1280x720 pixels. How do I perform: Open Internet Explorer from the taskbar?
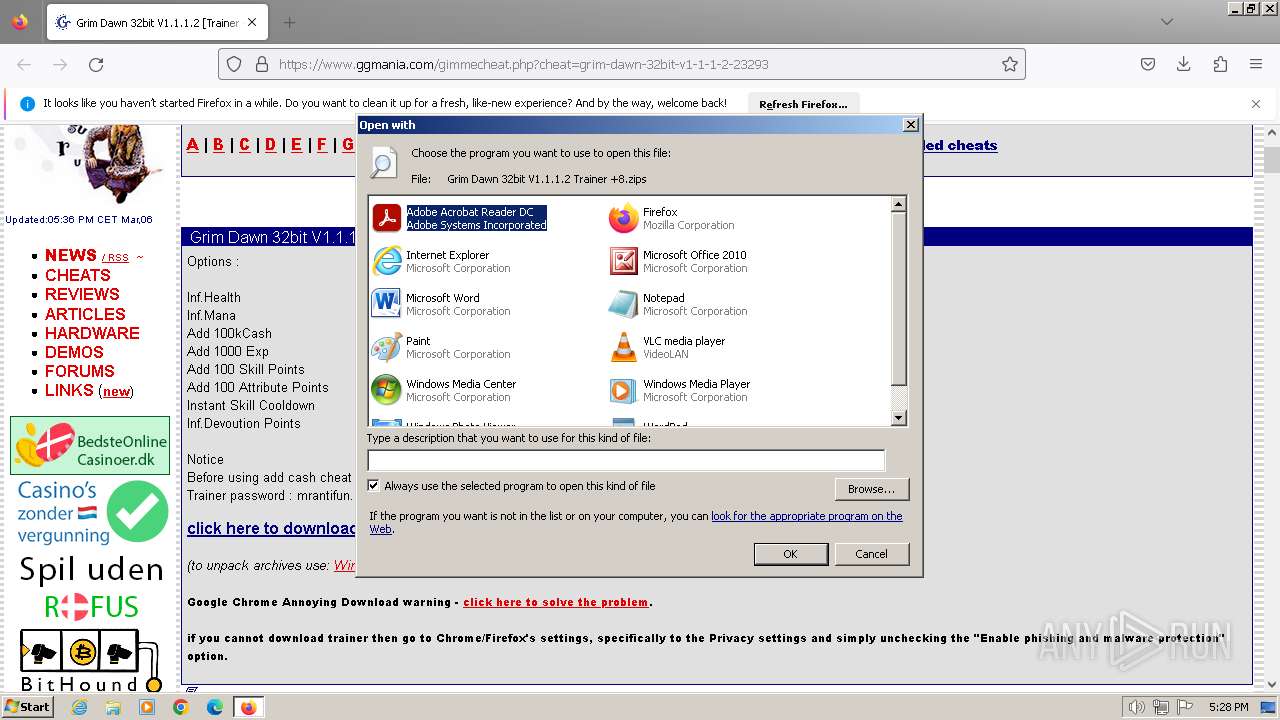pyautogui.click(x=79, y=707)
